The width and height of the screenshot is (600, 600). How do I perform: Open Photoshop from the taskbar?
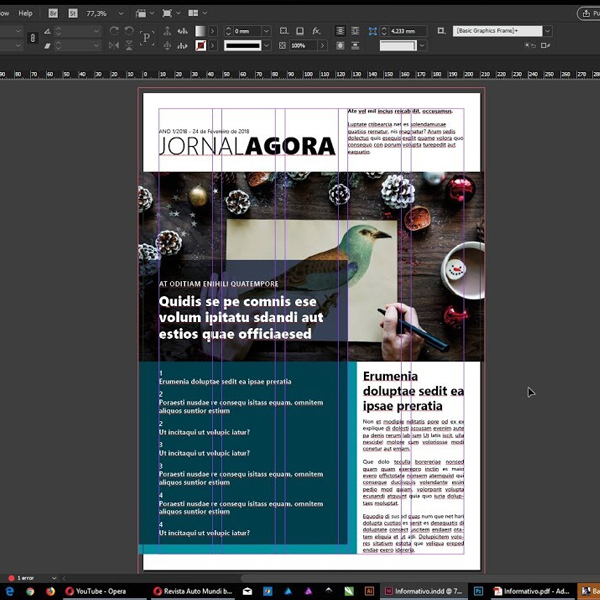[x=479, y=591]
